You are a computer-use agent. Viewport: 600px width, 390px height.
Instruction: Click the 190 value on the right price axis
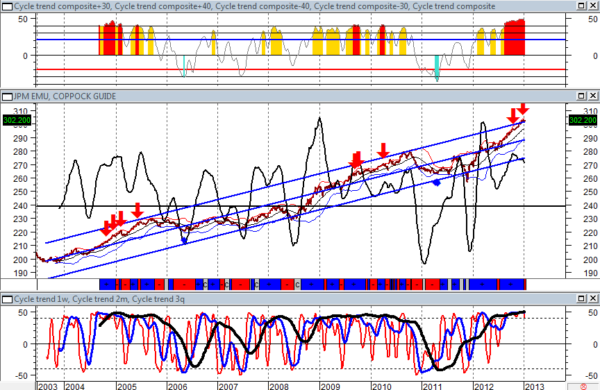[590, 273]
